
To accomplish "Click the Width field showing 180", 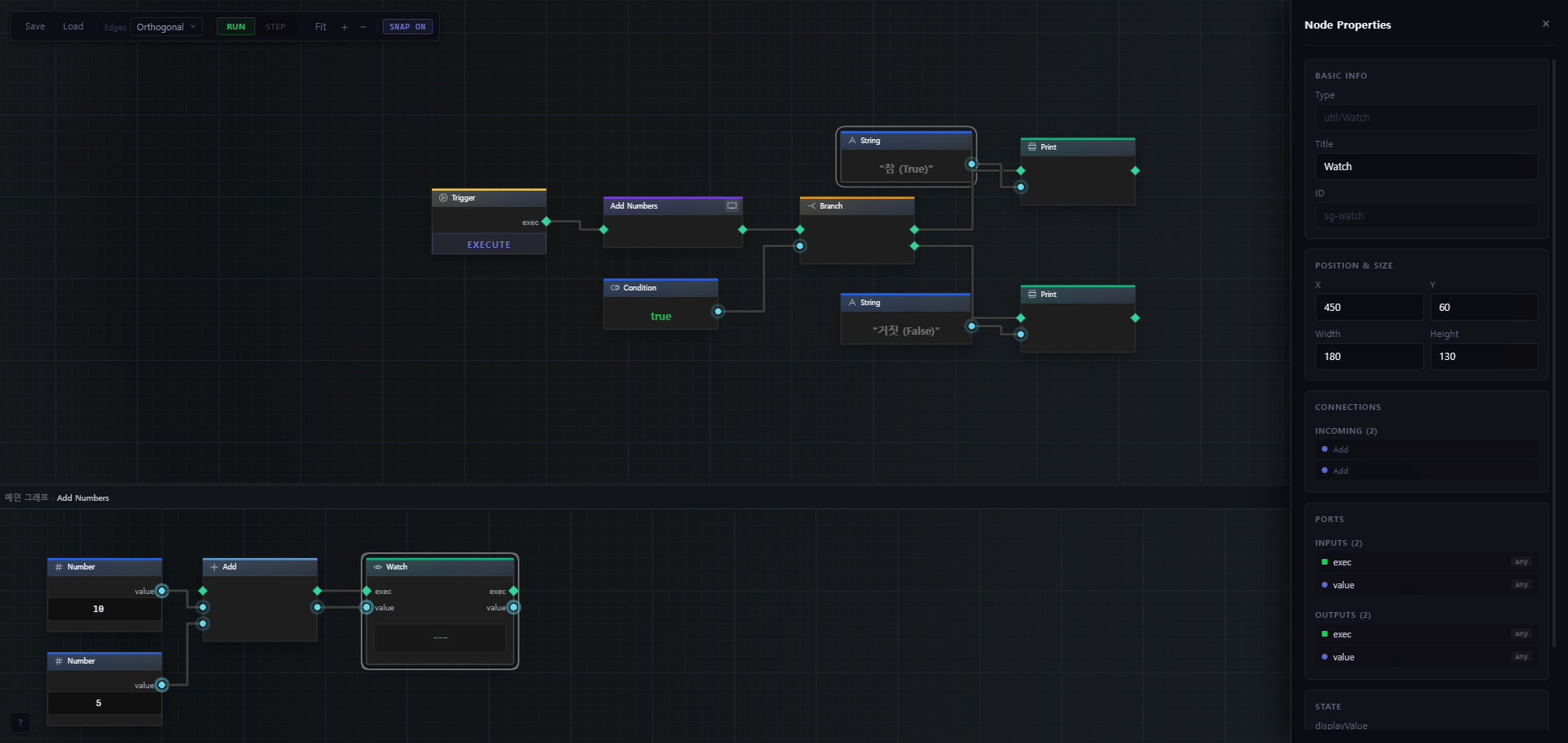I will pyautogui.click(x=1369, y=357).
